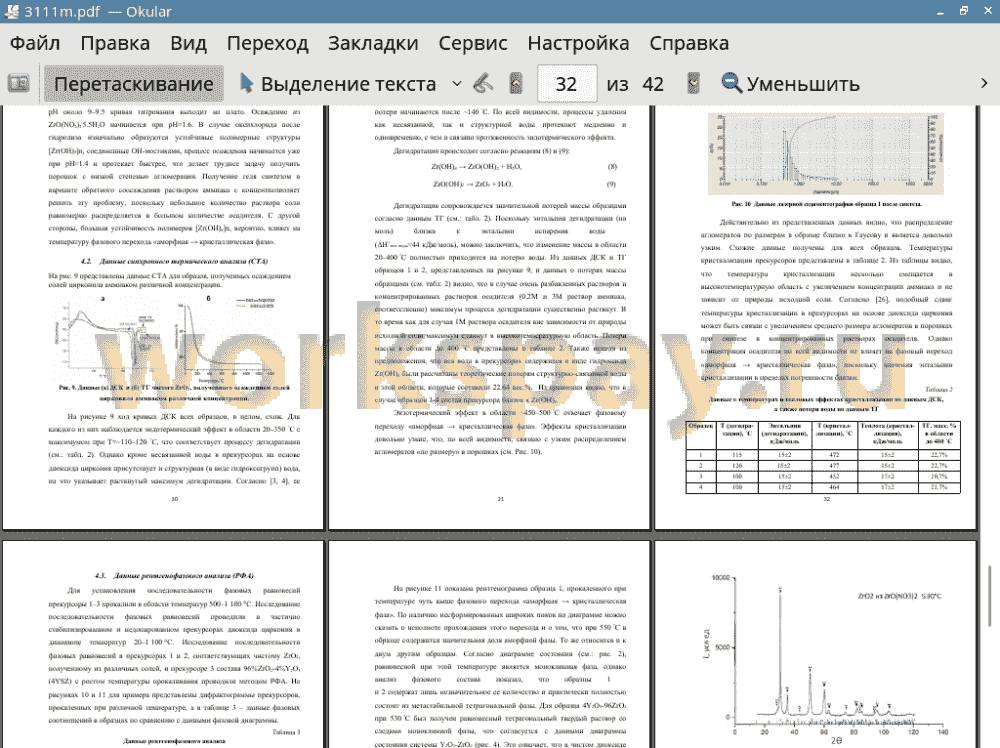
Task: Click the page number field showing 32
Action: [x=567, y=84]
